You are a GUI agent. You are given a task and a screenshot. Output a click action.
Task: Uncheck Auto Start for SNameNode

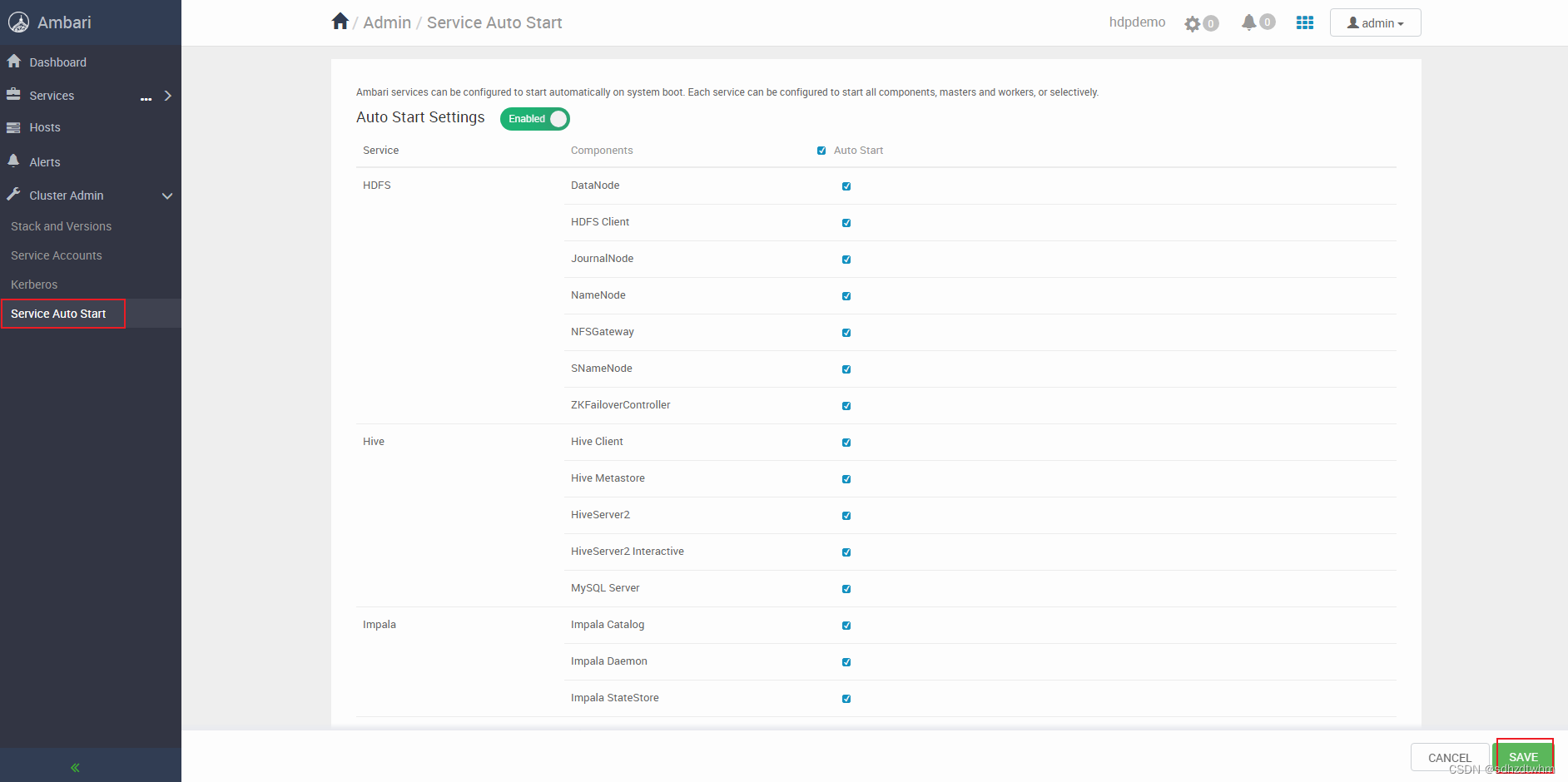[x=846, y=369]
